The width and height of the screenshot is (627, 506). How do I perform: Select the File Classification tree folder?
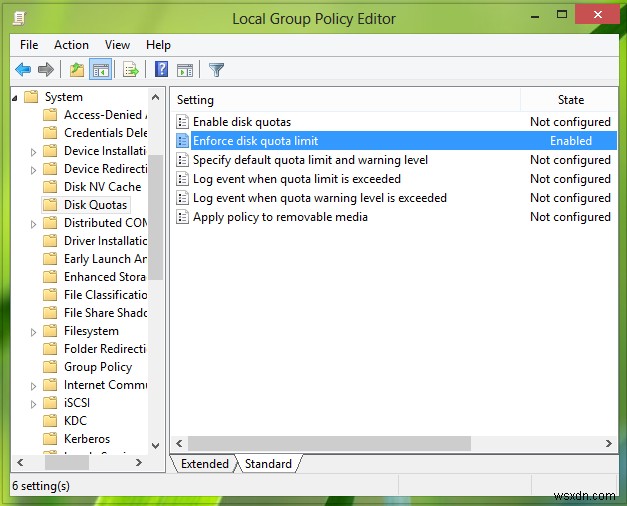(x=105, y=295)
